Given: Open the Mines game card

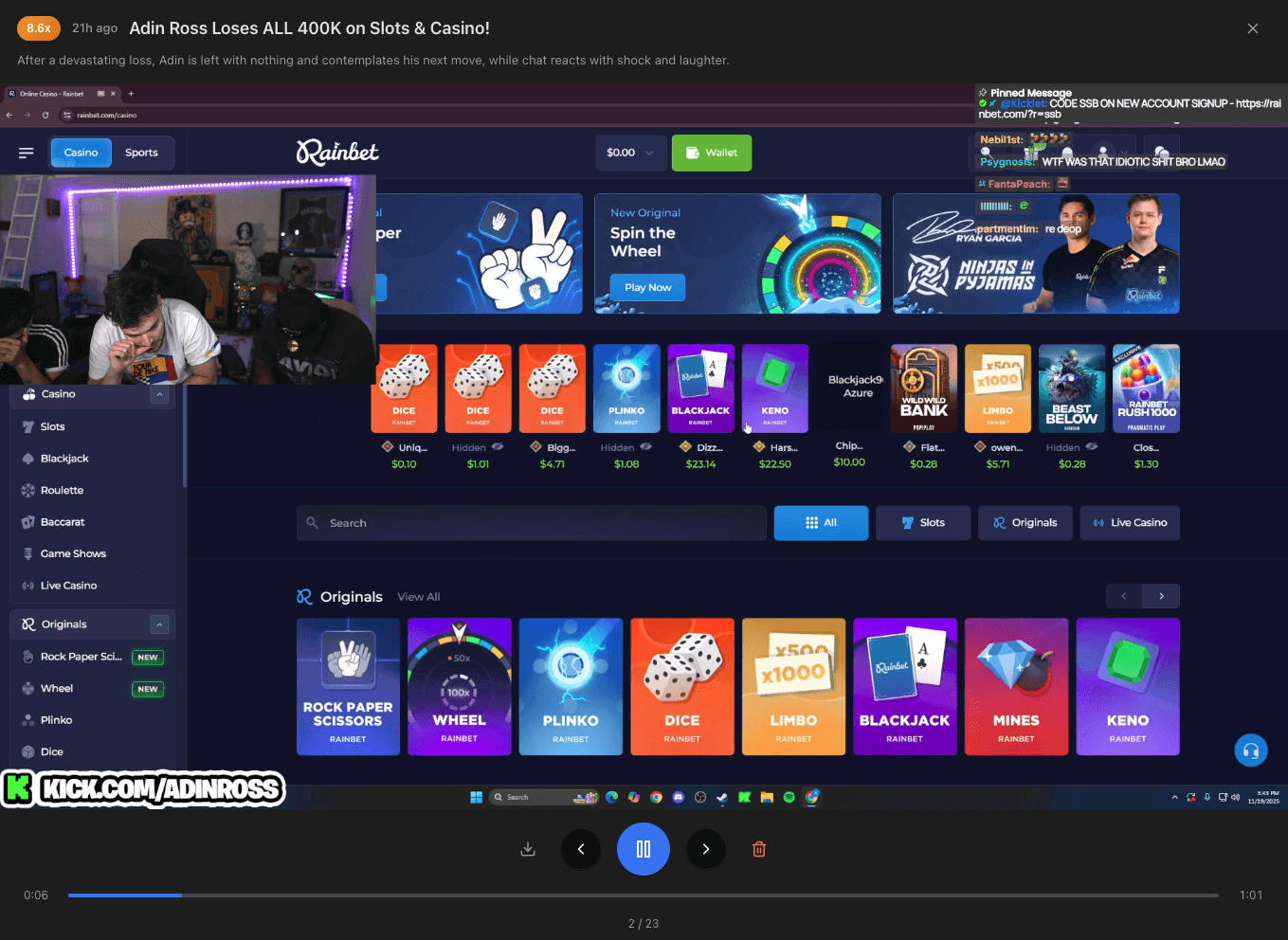Looking at the screenshot, I should click(x=1016, y=687).
